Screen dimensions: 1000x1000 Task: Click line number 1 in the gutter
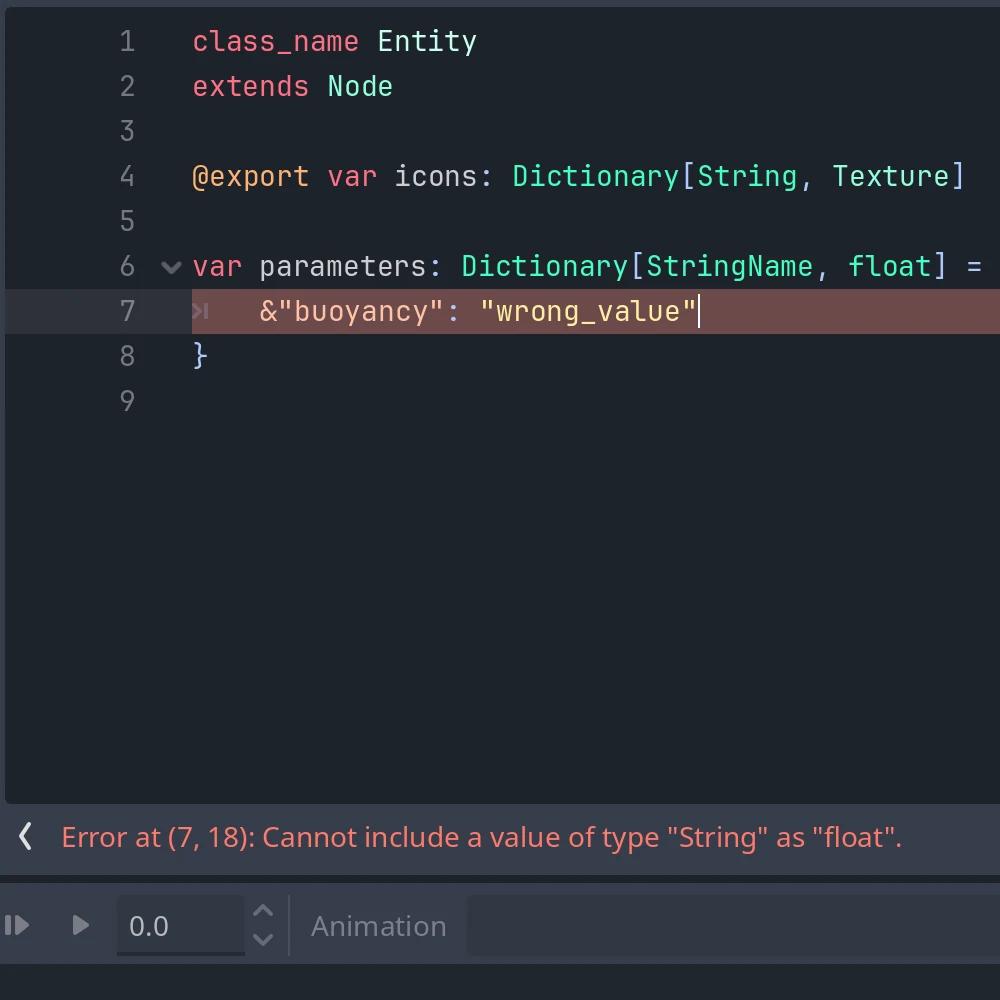click(127, 41)
